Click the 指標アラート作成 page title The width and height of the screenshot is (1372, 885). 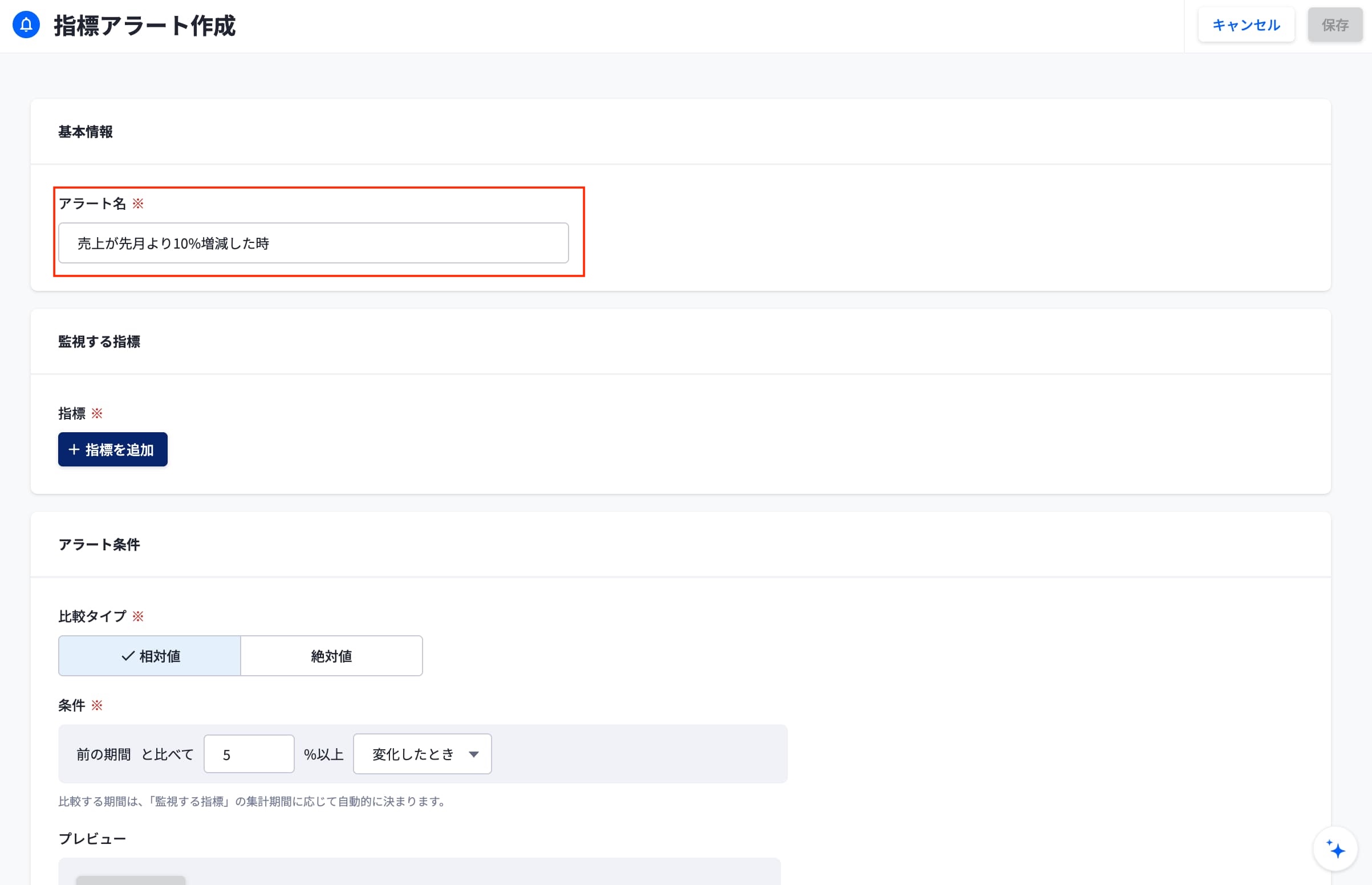click(x=145, y=26)
